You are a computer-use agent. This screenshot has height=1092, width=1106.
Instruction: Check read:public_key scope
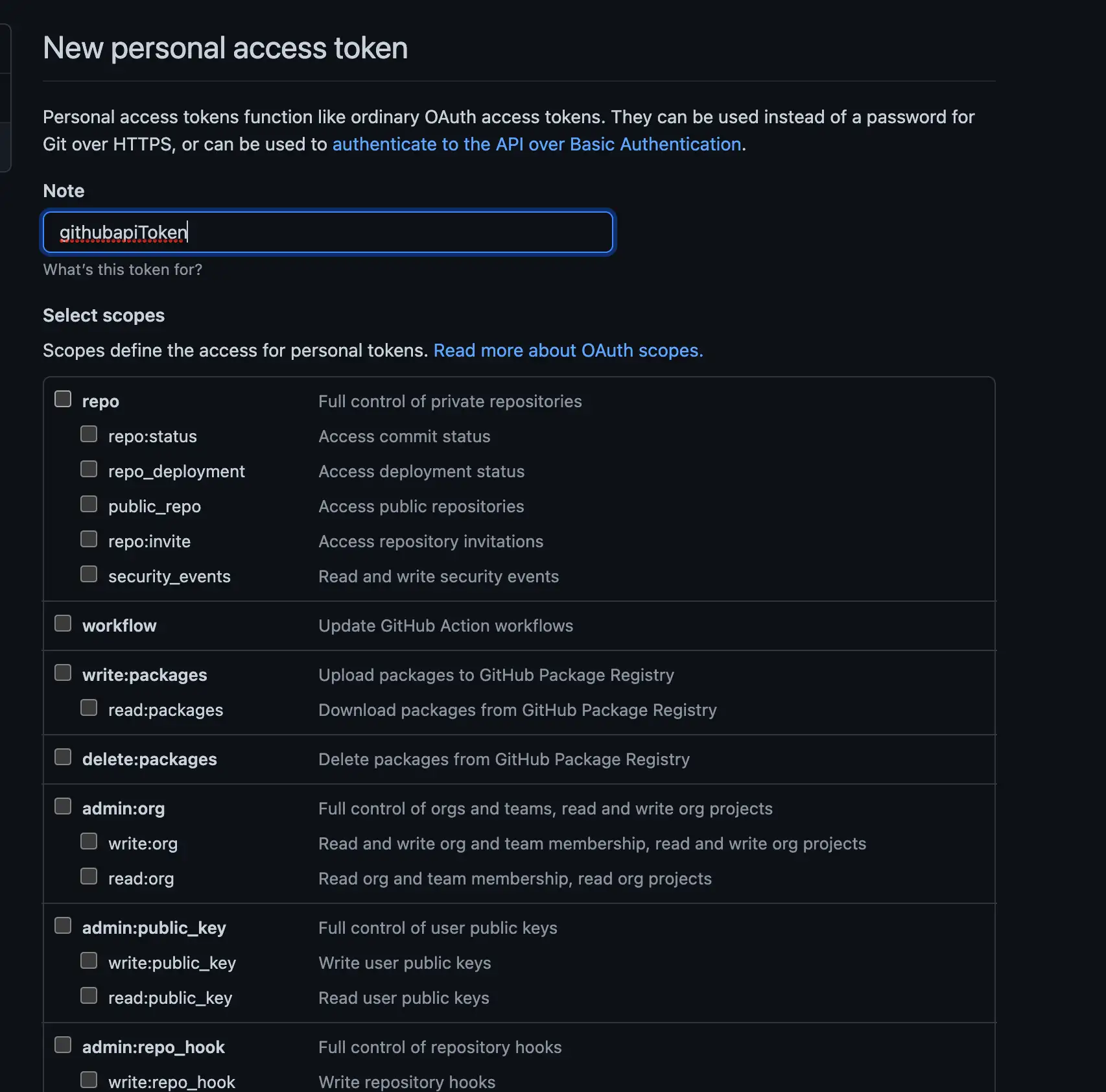click(89, 995)
